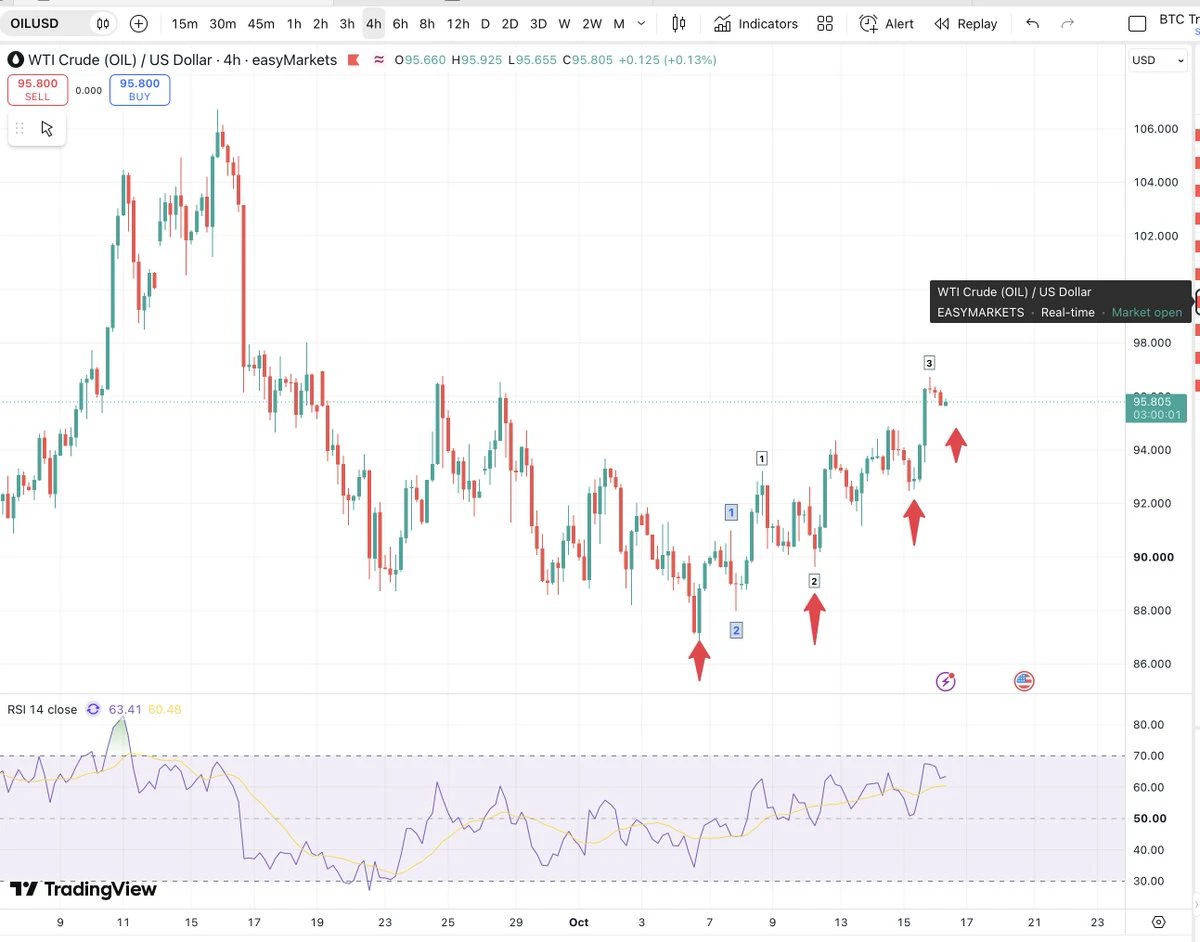The width and height of the screenshot is (1200, 942).
Task: Click the US flag economic event marker
Action: coord(1023,682)
